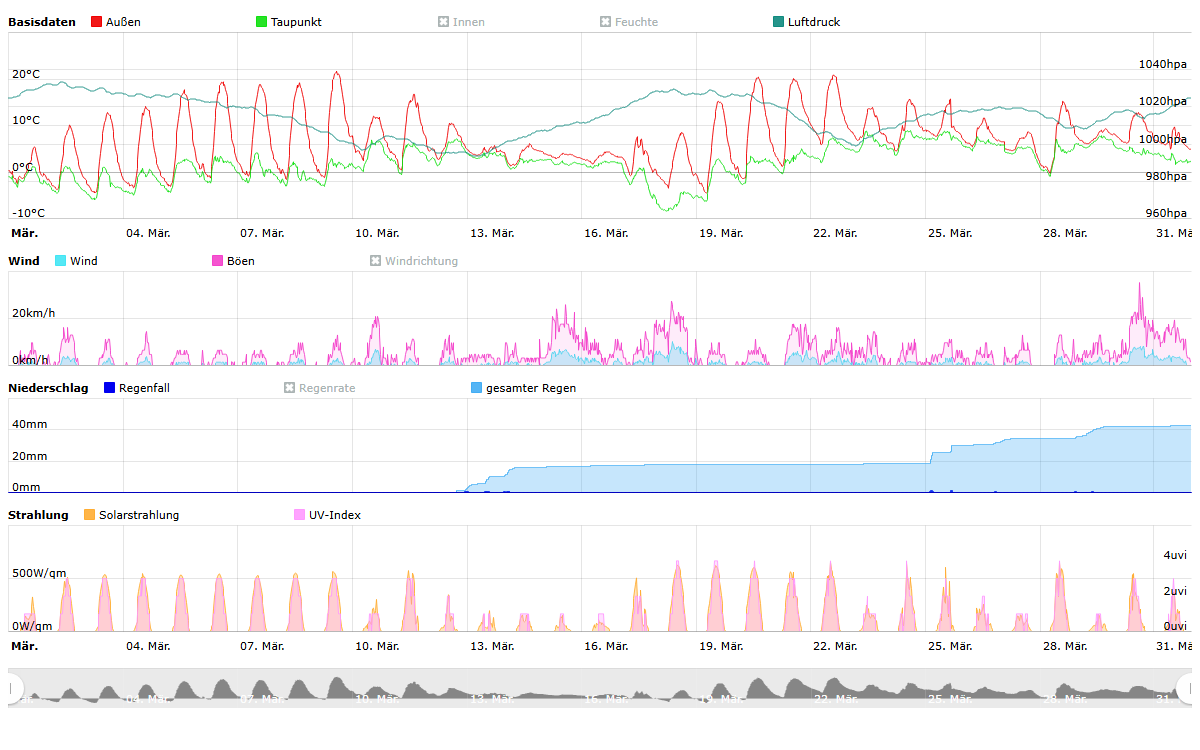The width and height of the screenshot is (1200, 750).
Task: Click the pink UV-Index legend swatch
Action: point(300,515)
